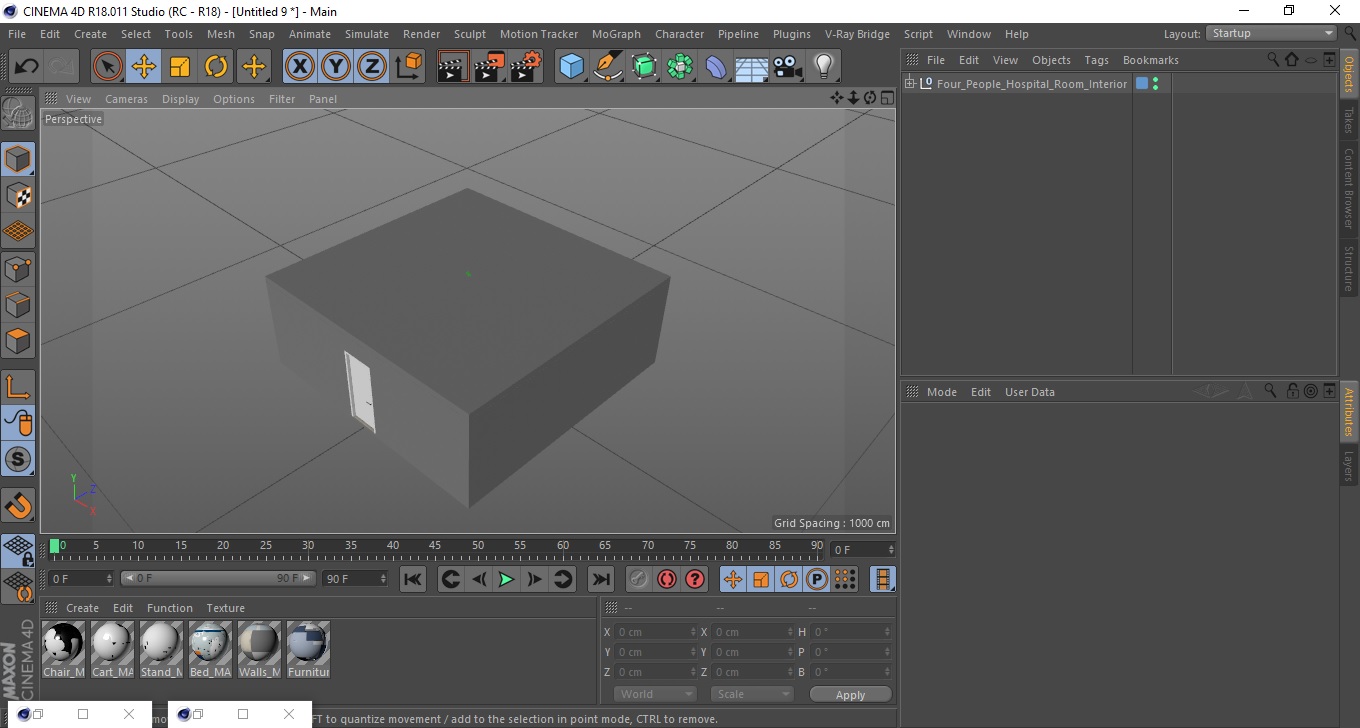
Task: Open Object Manager Tags menu
Action: pos(1096,60)
